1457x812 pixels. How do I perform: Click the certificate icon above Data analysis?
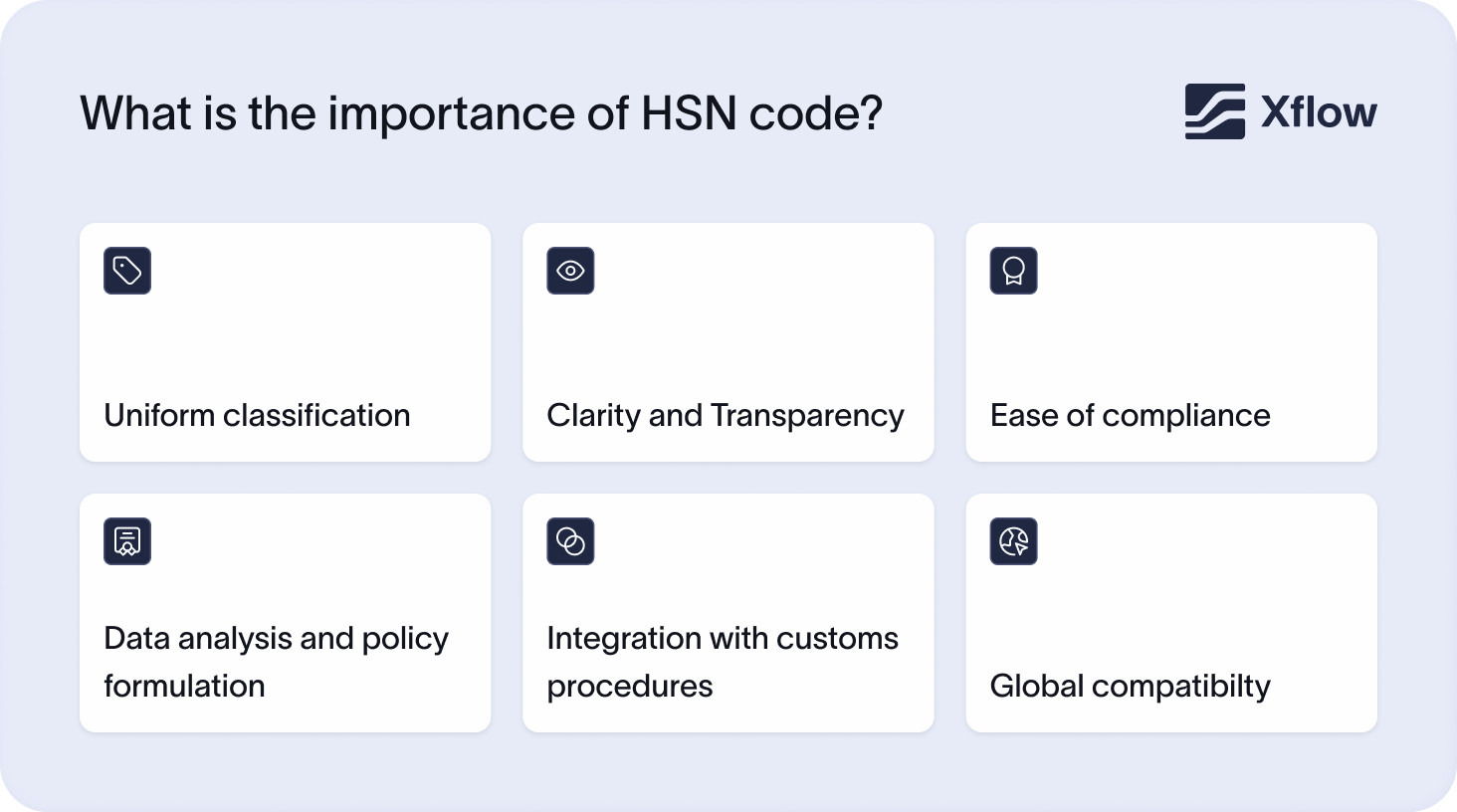coord(127,541)
